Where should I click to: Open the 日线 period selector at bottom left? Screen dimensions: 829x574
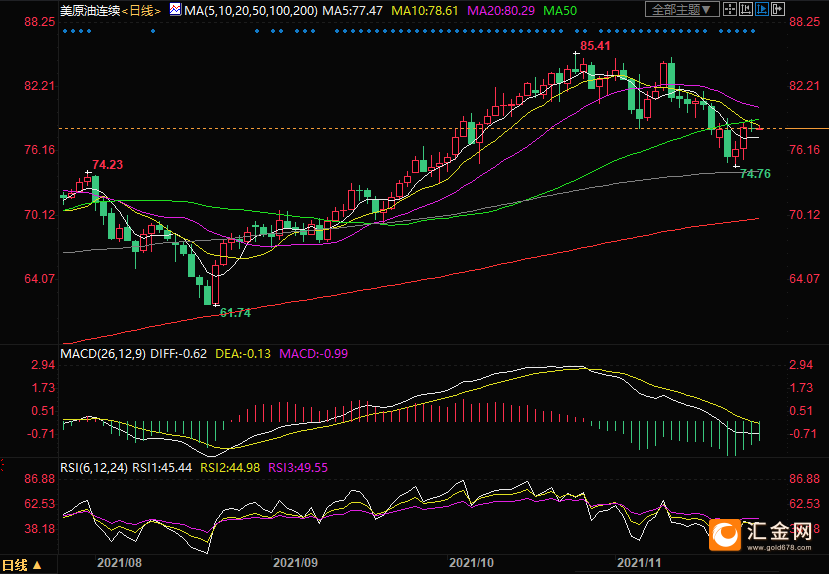click(x=22, y=566)
